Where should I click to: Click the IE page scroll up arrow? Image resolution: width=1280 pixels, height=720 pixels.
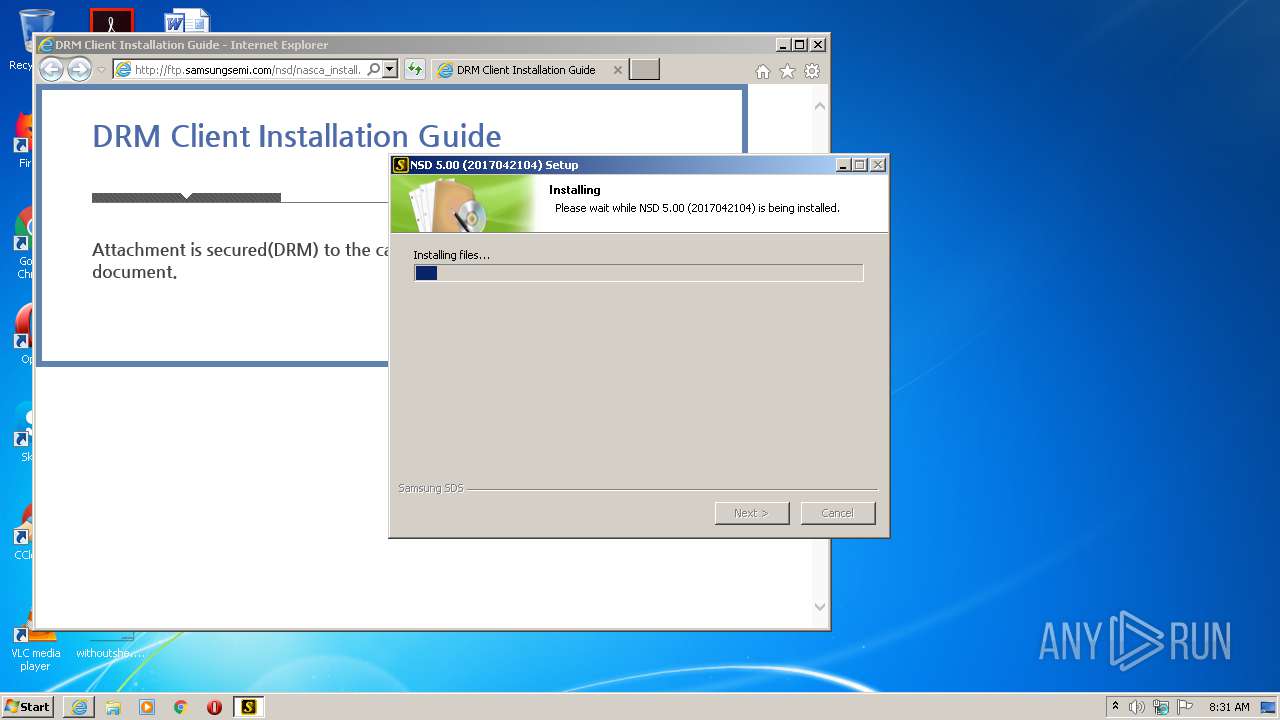[x=820, y=105]
